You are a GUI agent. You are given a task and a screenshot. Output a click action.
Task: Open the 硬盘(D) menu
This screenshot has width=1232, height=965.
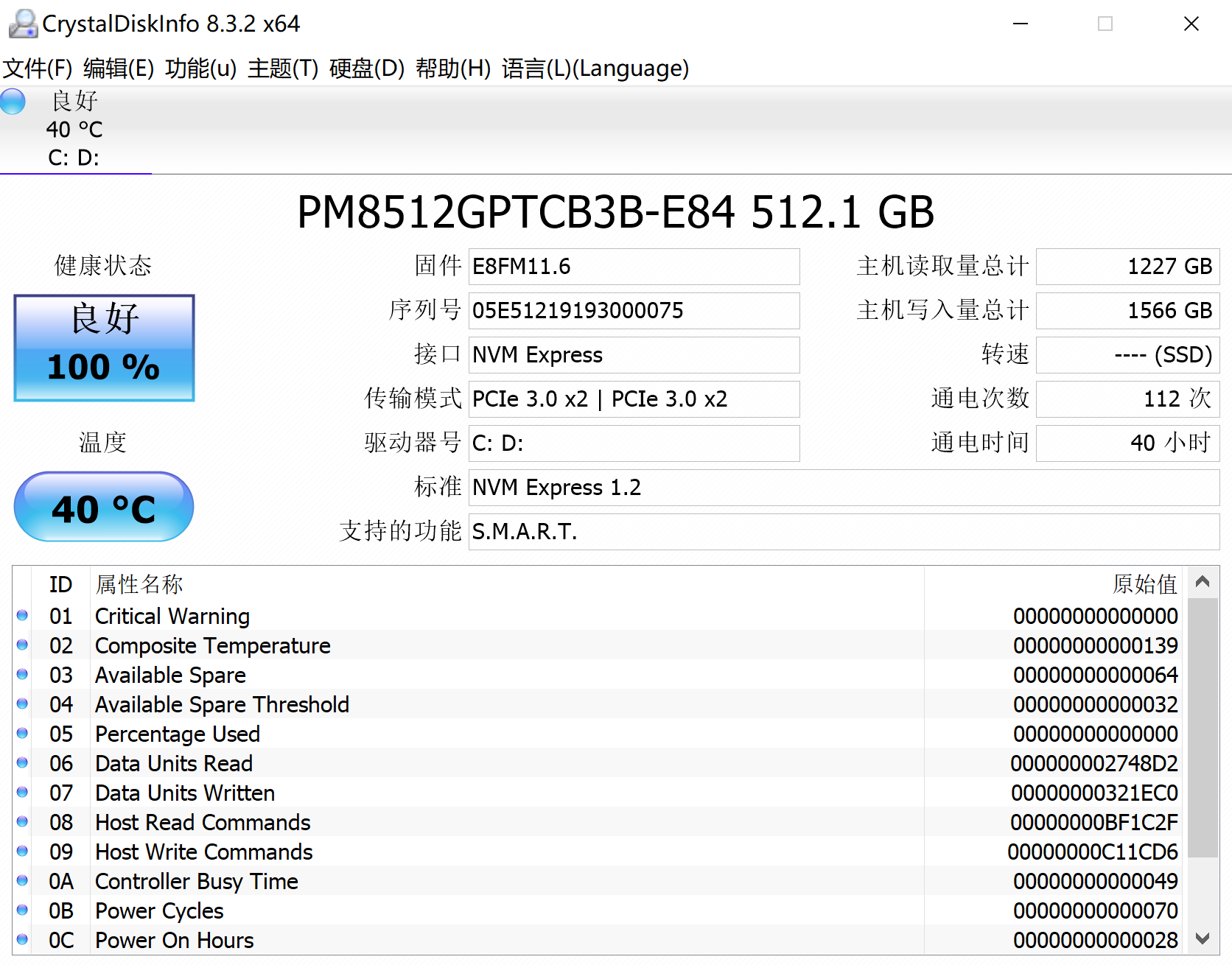click(367, 69)
